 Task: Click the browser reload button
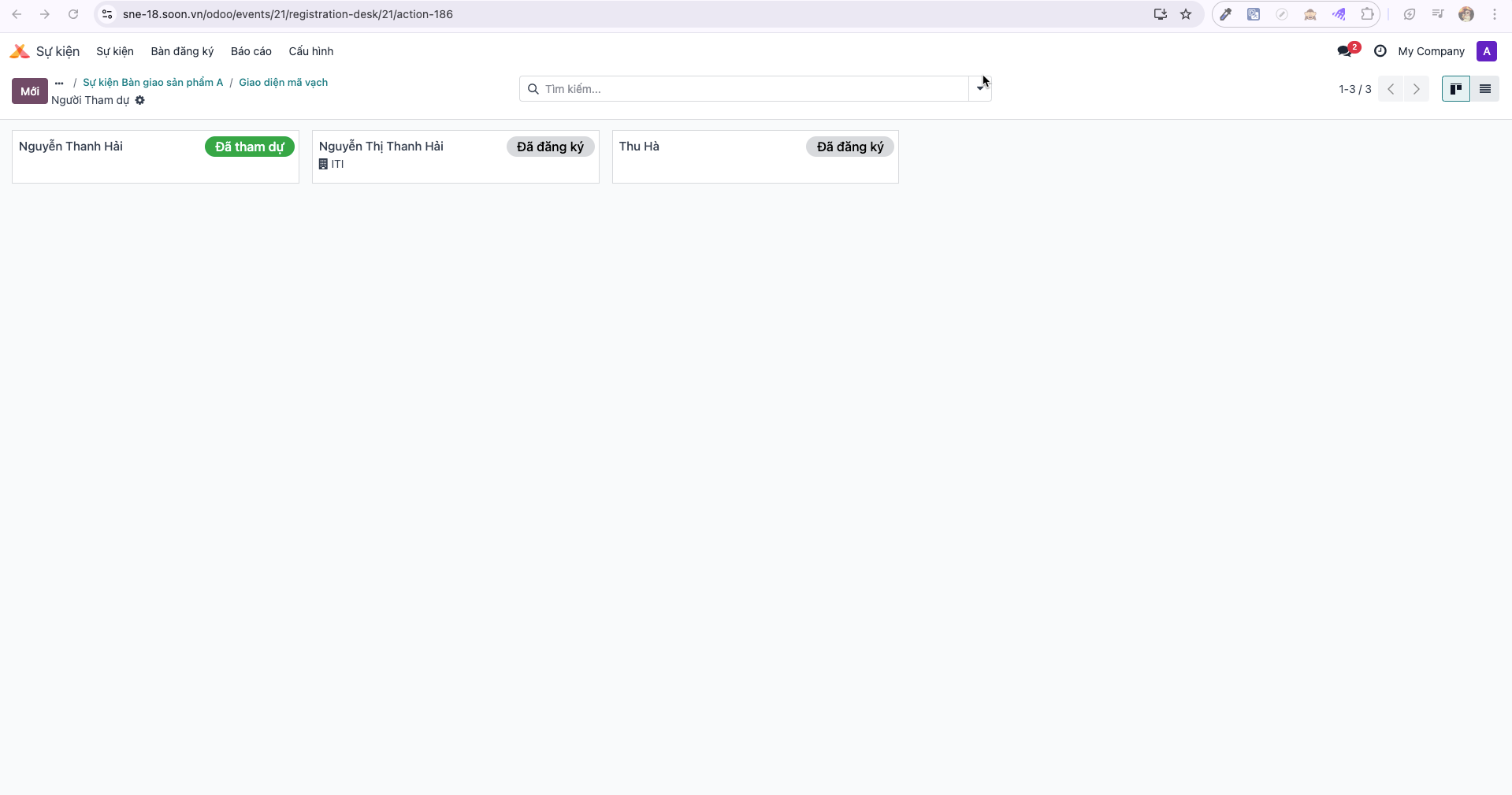[x=73, y=14]
